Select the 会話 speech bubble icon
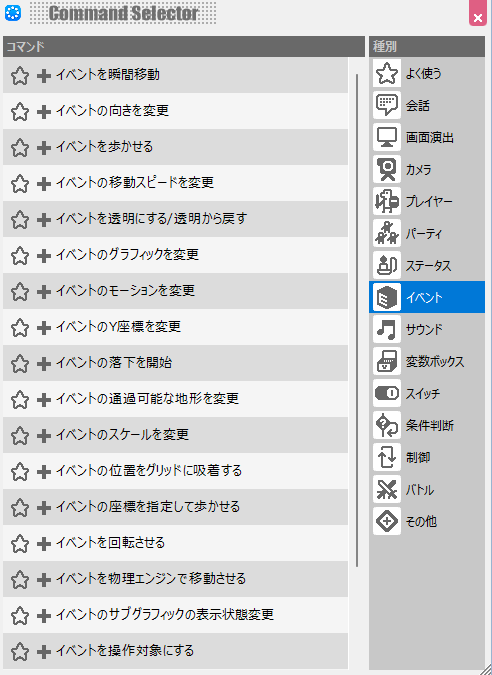Image resolution: width=492 pixels, height=675 pixels. tap(387, 105)
